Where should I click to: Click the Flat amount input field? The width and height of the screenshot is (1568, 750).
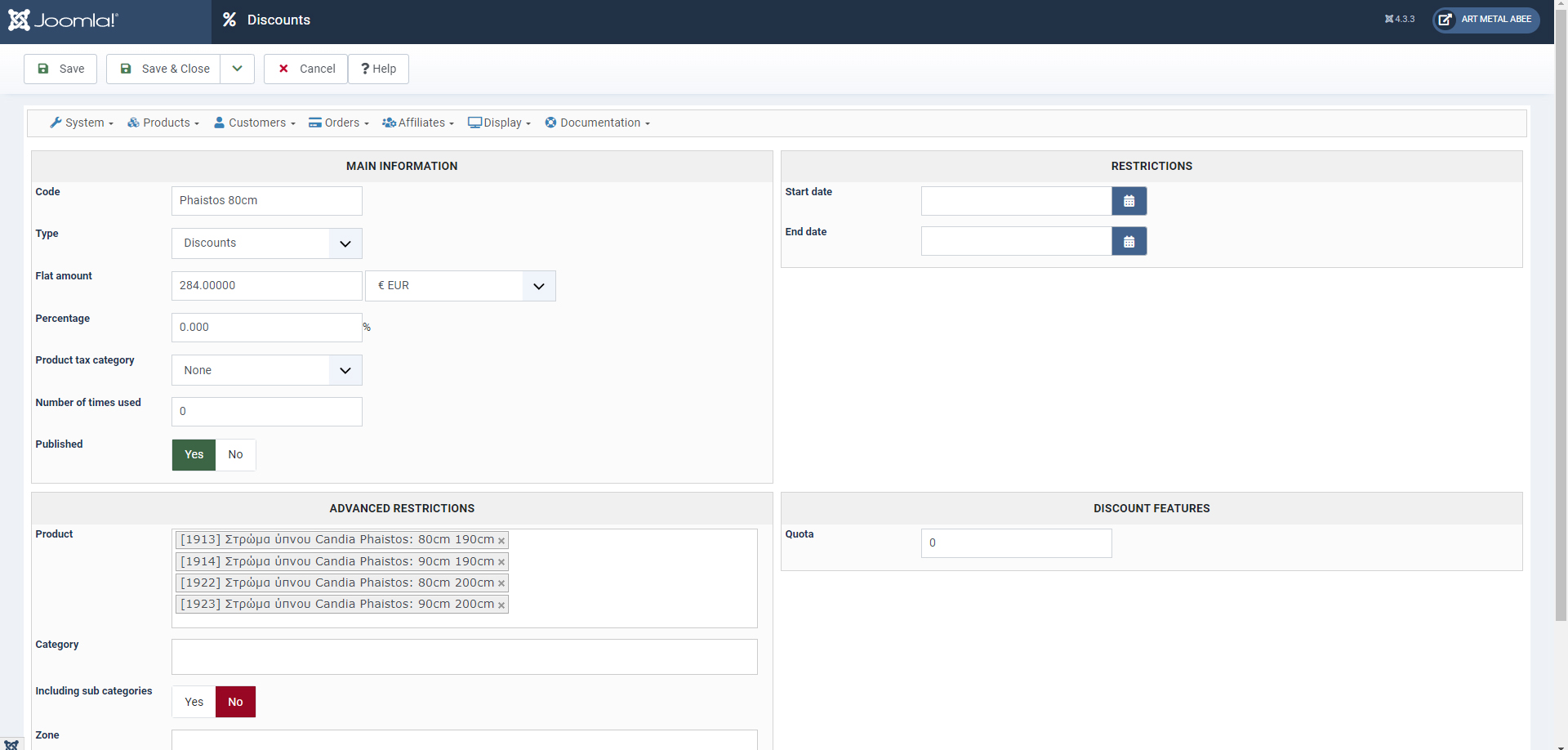click(x=267, y=286)
